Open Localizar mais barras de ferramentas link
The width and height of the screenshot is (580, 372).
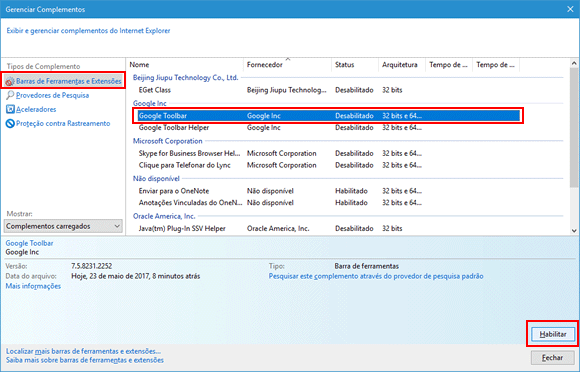tap(83, 351)
